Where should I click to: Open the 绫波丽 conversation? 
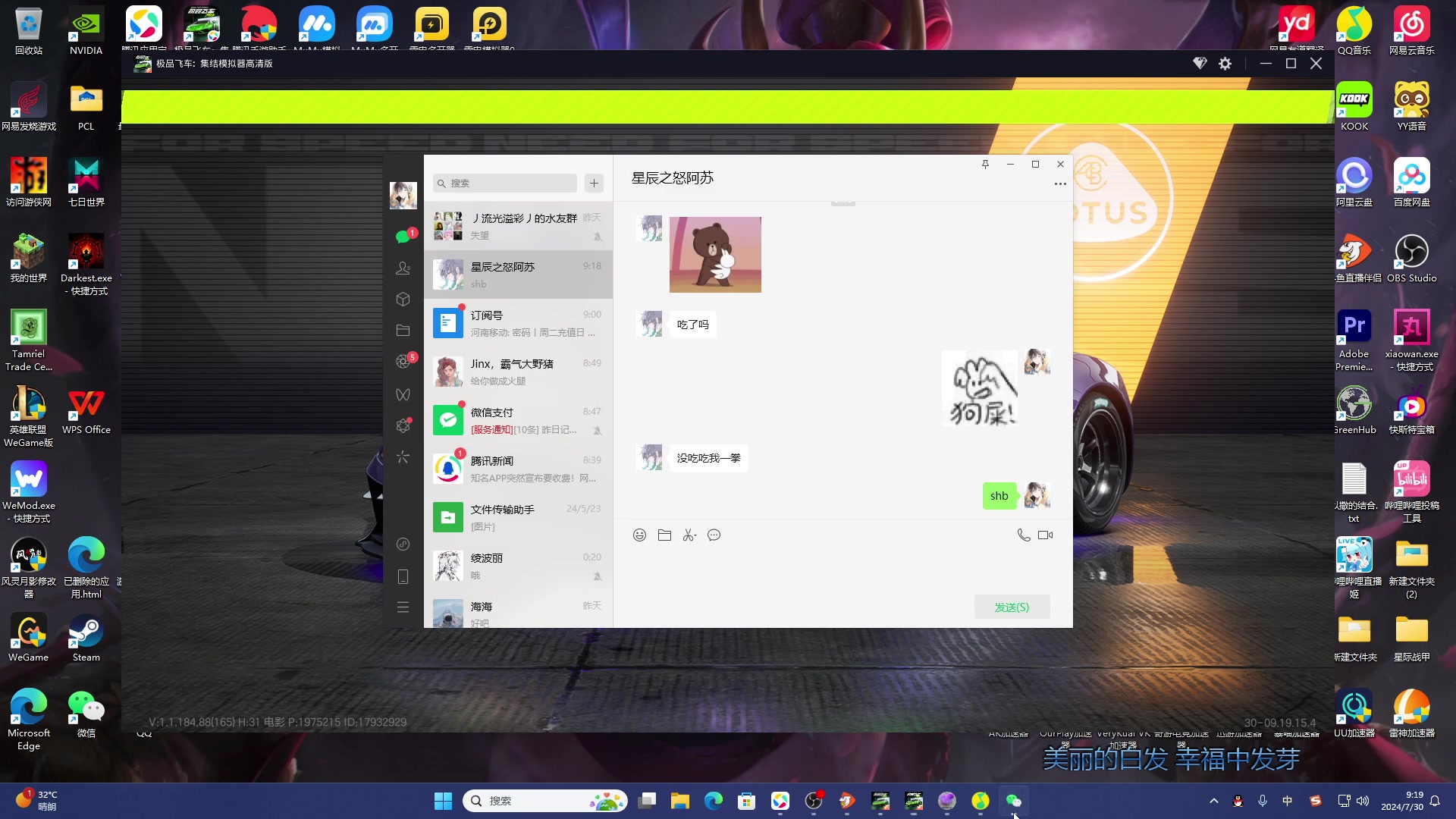pos(518,566)
